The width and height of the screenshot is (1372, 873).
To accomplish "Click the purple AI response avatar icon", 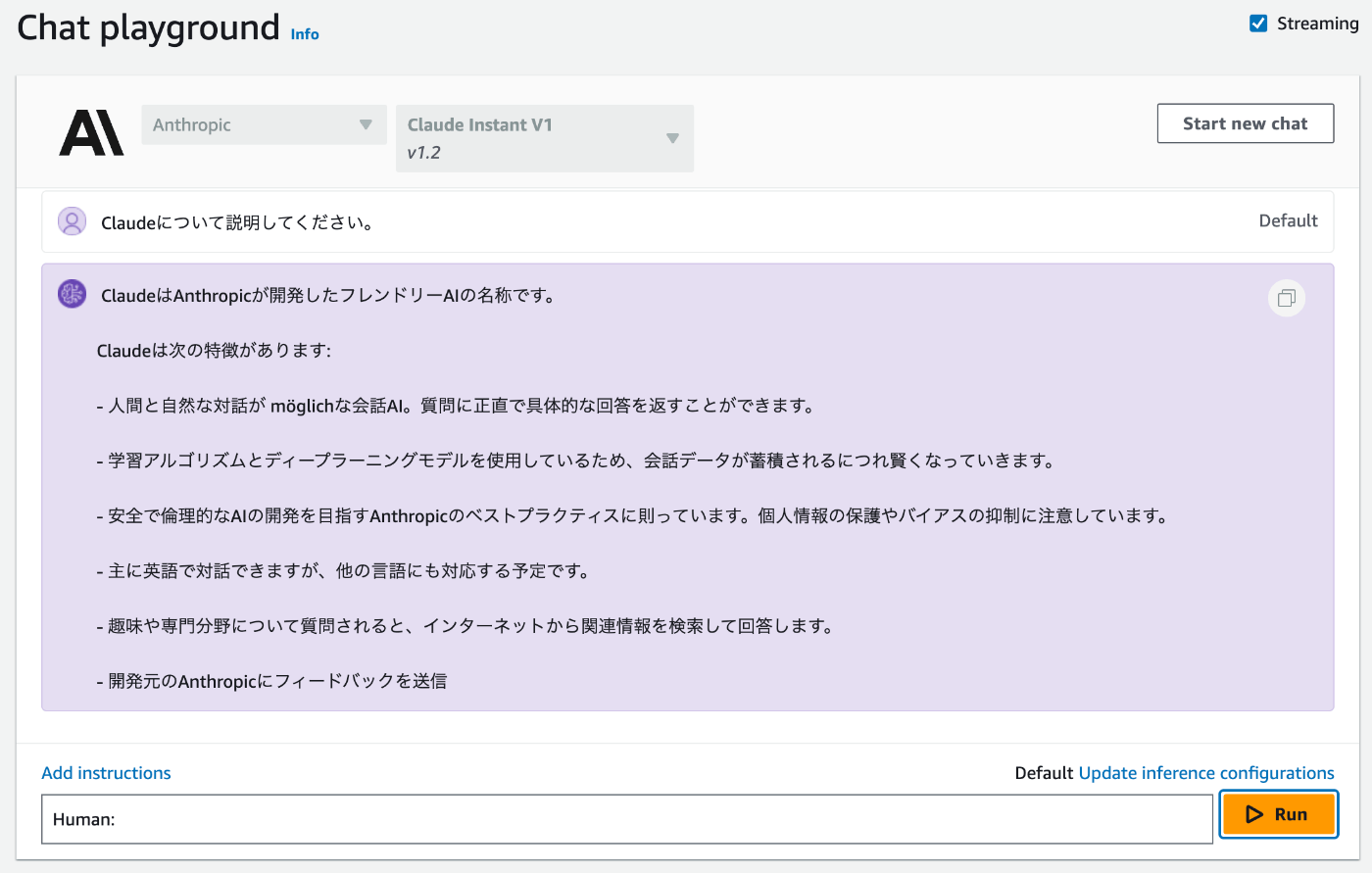I will tap(72, 294).
